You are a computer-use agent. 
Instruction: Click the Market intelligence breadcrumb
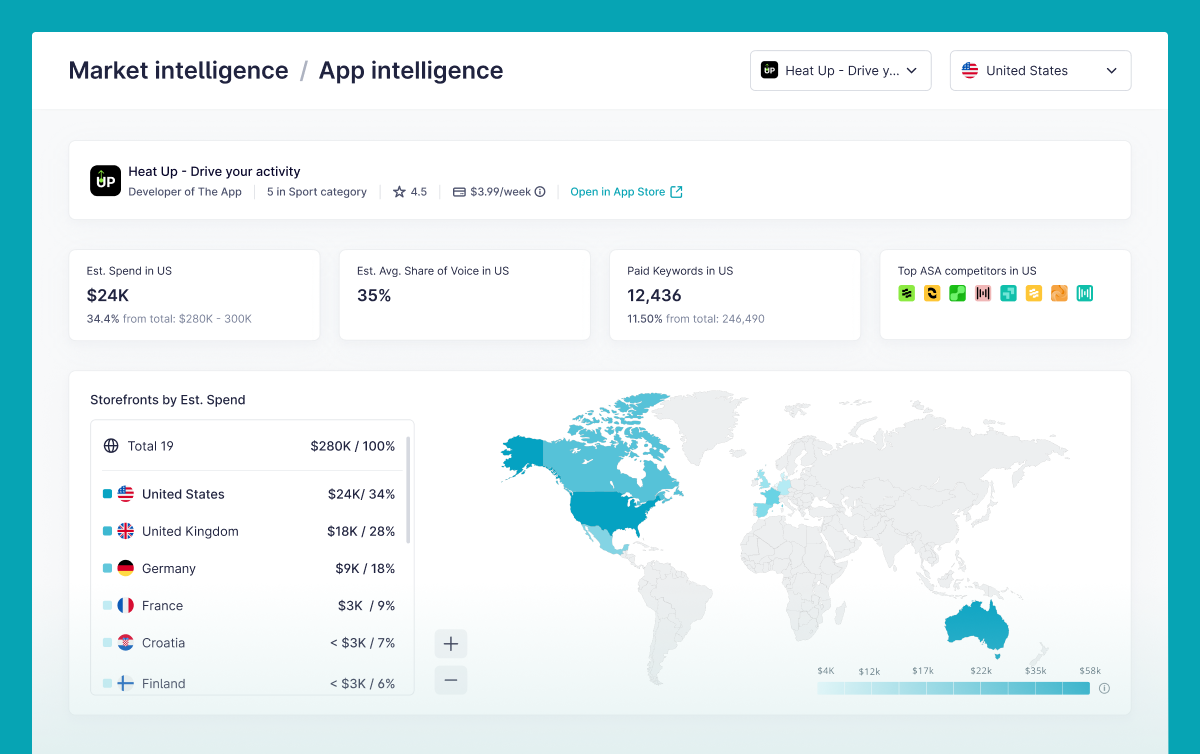pyautogui.click(x=178, y=71)
